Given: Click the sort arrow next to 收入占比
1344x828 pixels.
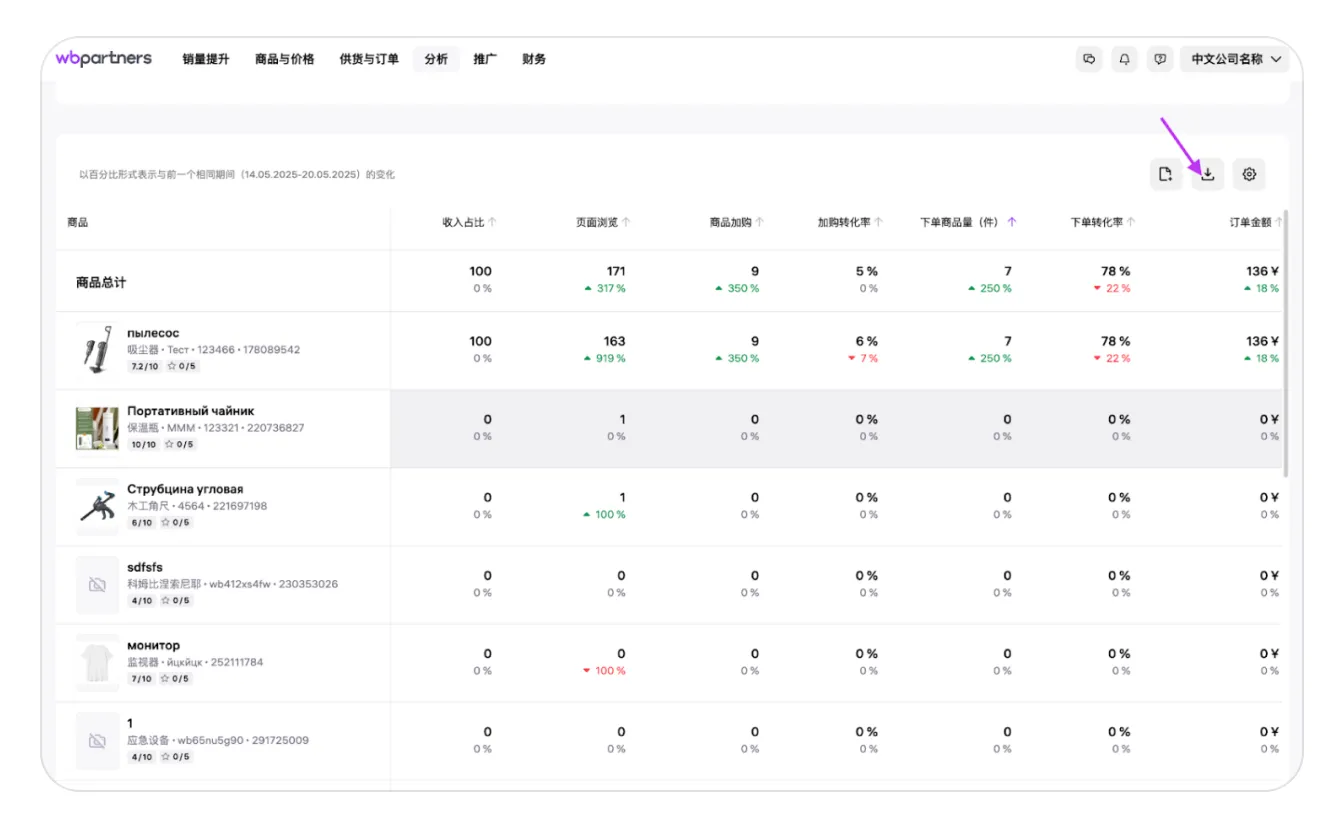Looking at the screenshot, I should tap(492, 222).
